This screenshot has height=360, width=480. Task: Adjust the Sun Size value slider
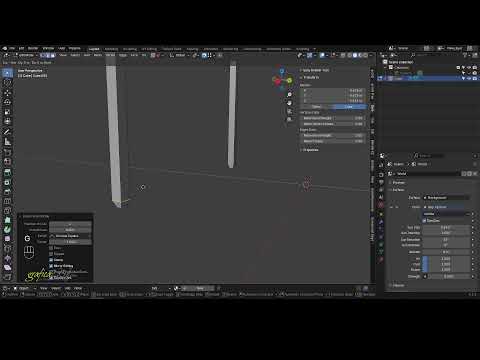coord(446,227)
